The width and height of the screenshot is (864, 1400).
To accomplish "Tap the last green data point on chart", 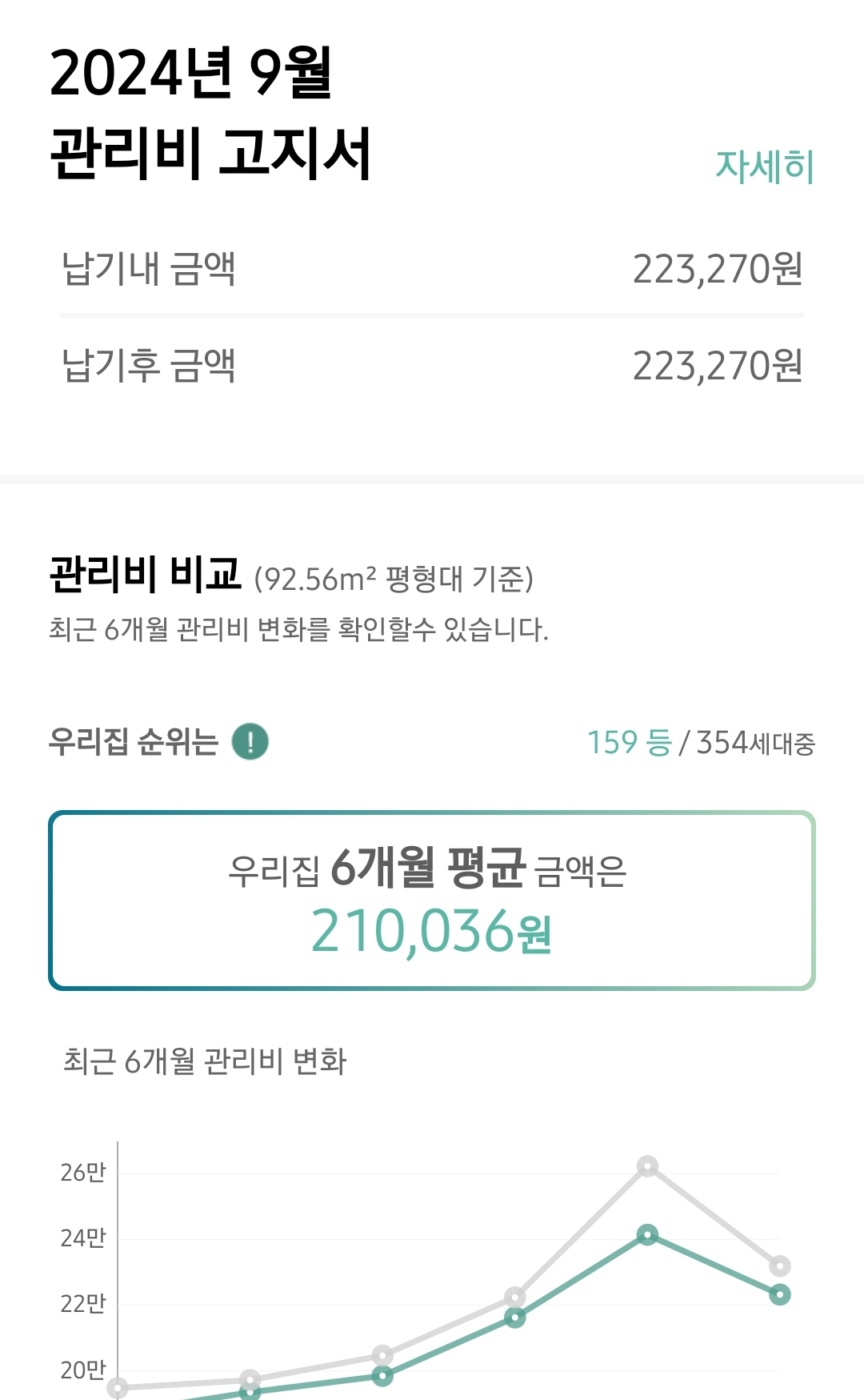I will coord(779,1294).
